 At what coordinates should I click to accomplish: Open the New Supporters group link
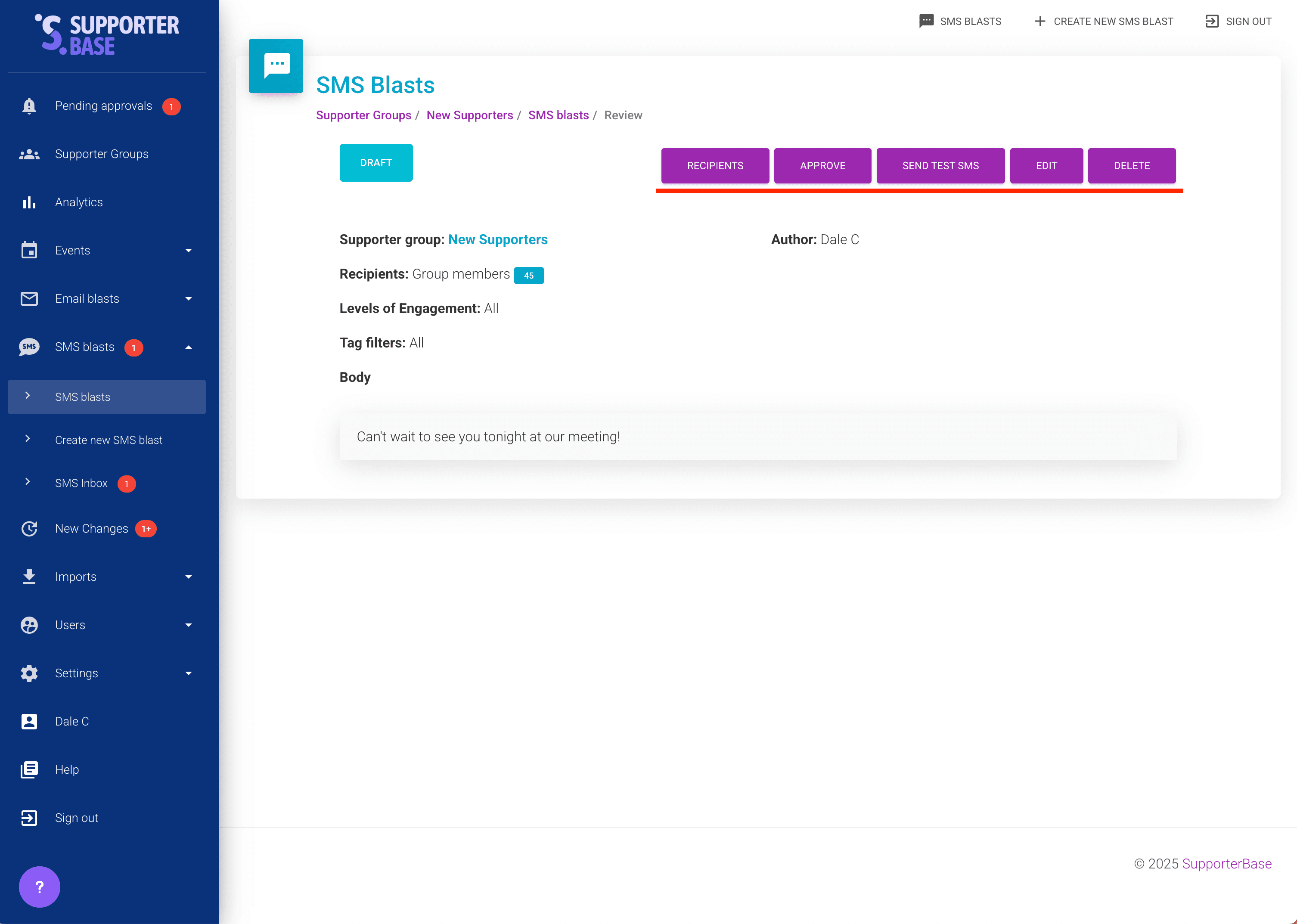click(497, 239)
